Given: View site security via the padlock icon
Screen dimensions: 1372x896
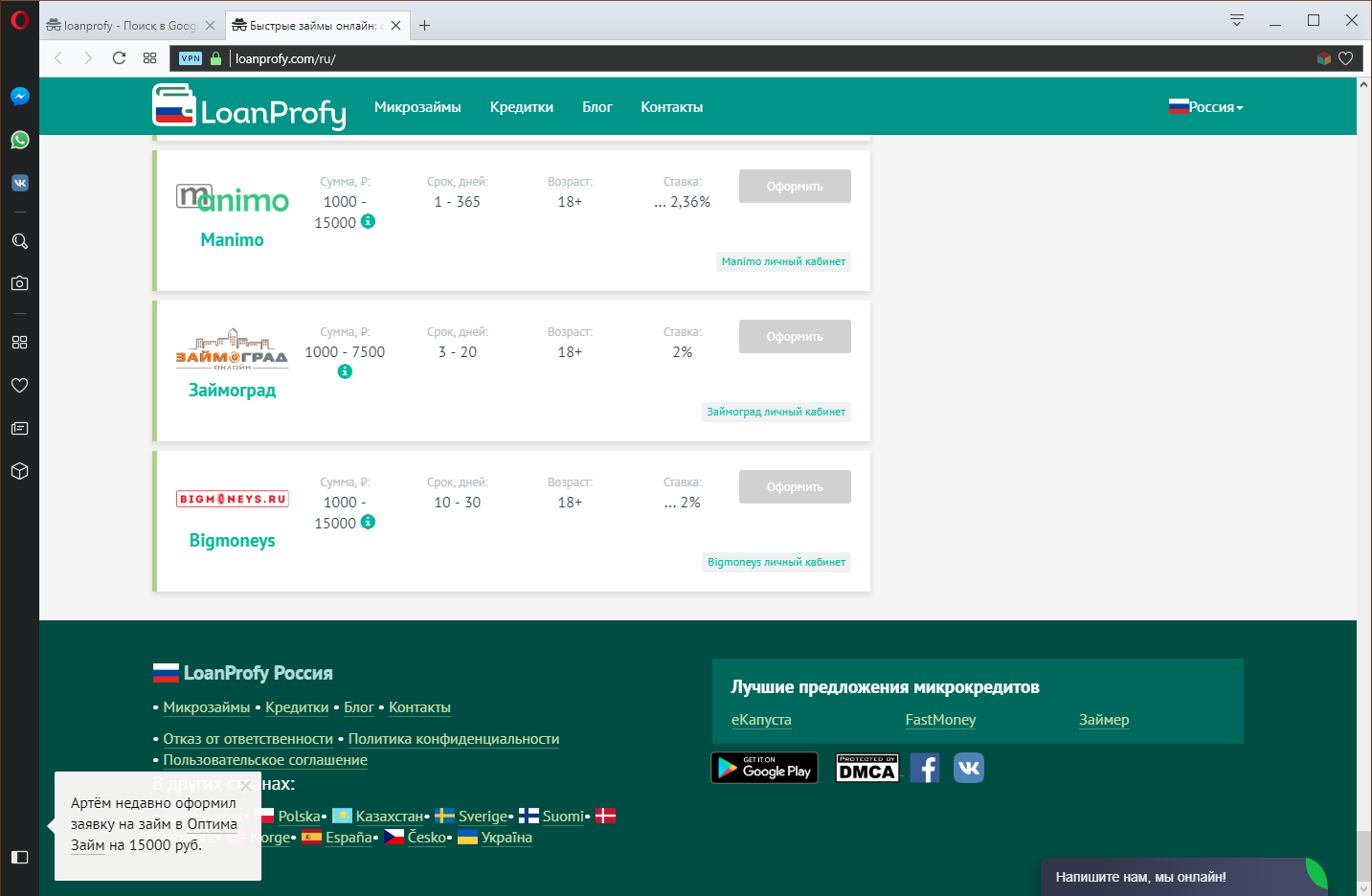Looking at the screenshot, I should (x=216, y=58).
